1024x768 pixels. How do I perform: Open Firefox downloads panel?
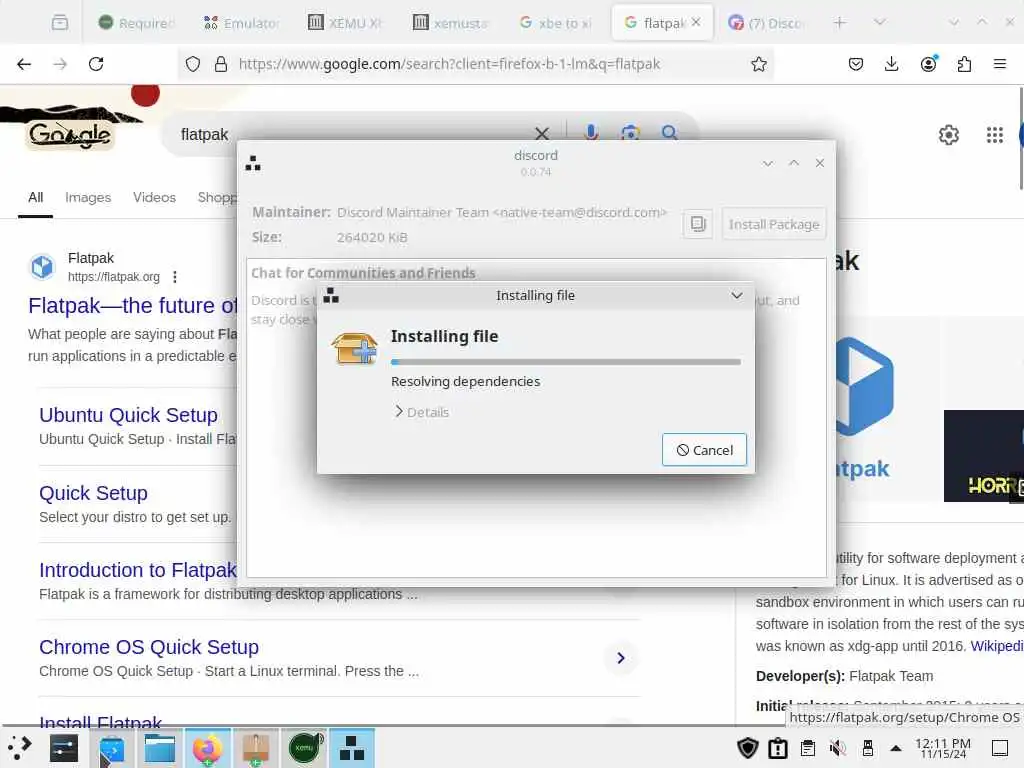click(891, 64)
